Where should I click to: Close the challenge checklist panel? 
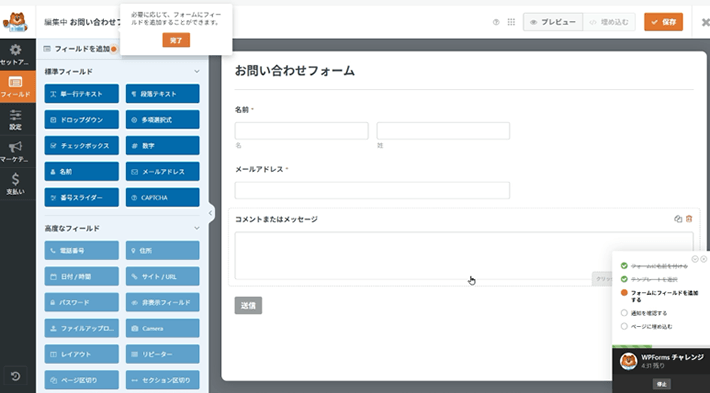[x=704, y=259]
